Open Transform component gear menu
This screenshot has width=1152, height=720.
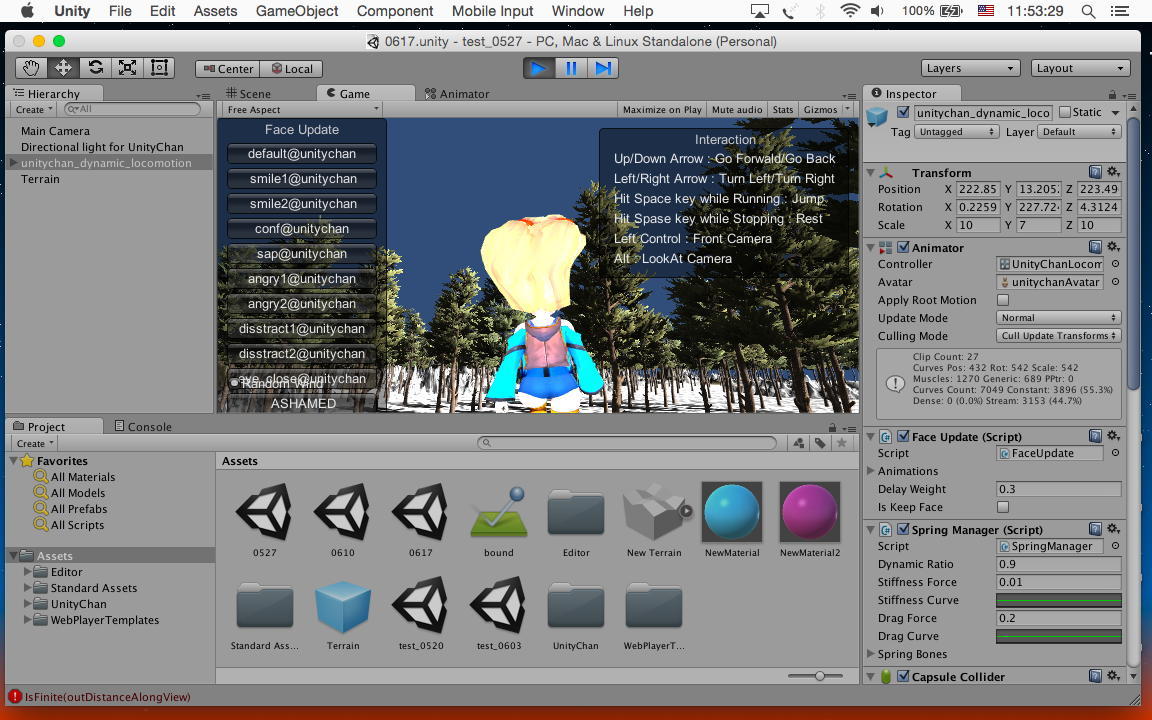point(1113,172)
